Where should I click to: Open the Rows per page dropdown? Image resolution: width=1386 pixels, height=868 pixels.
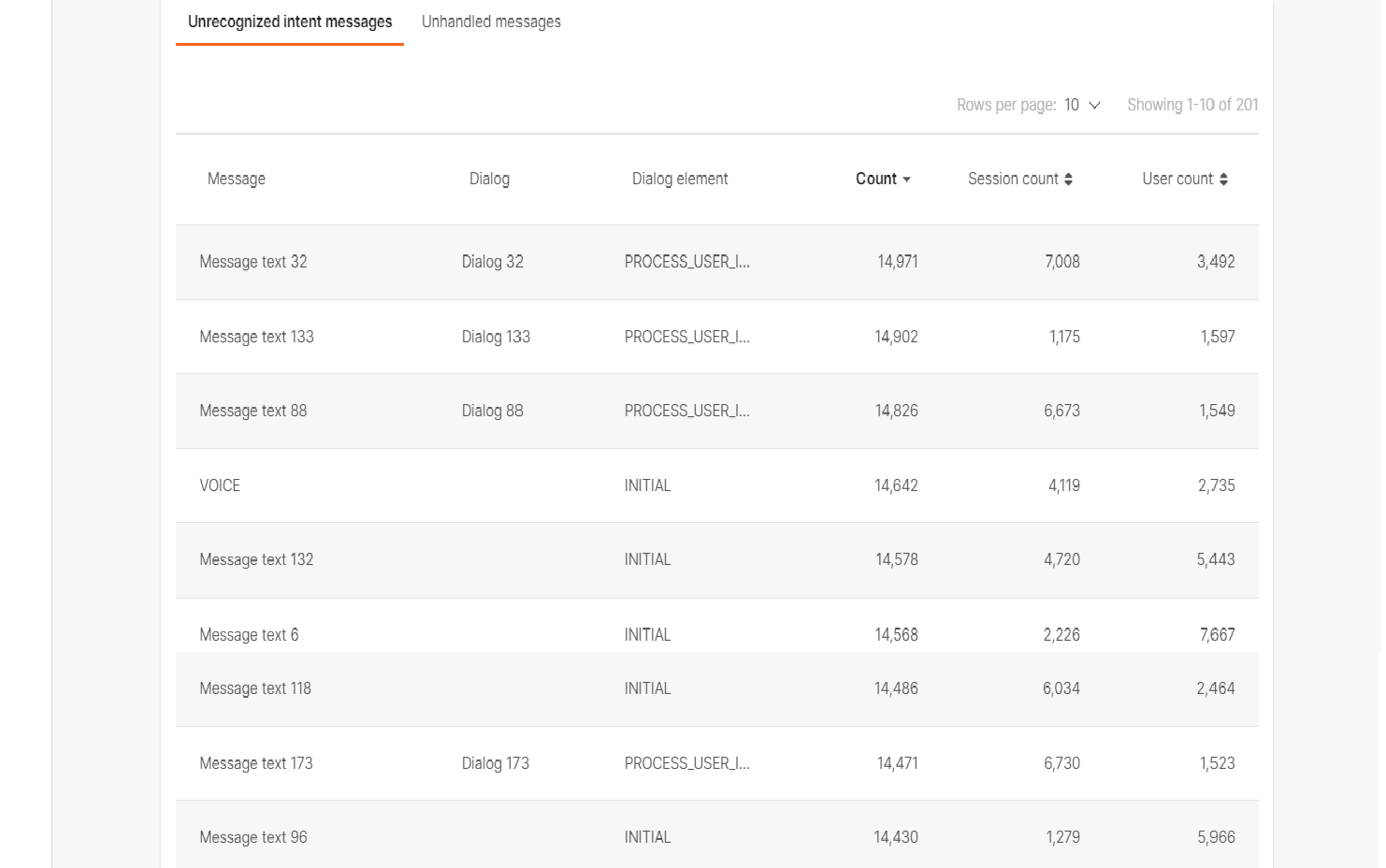[1081, 105]
